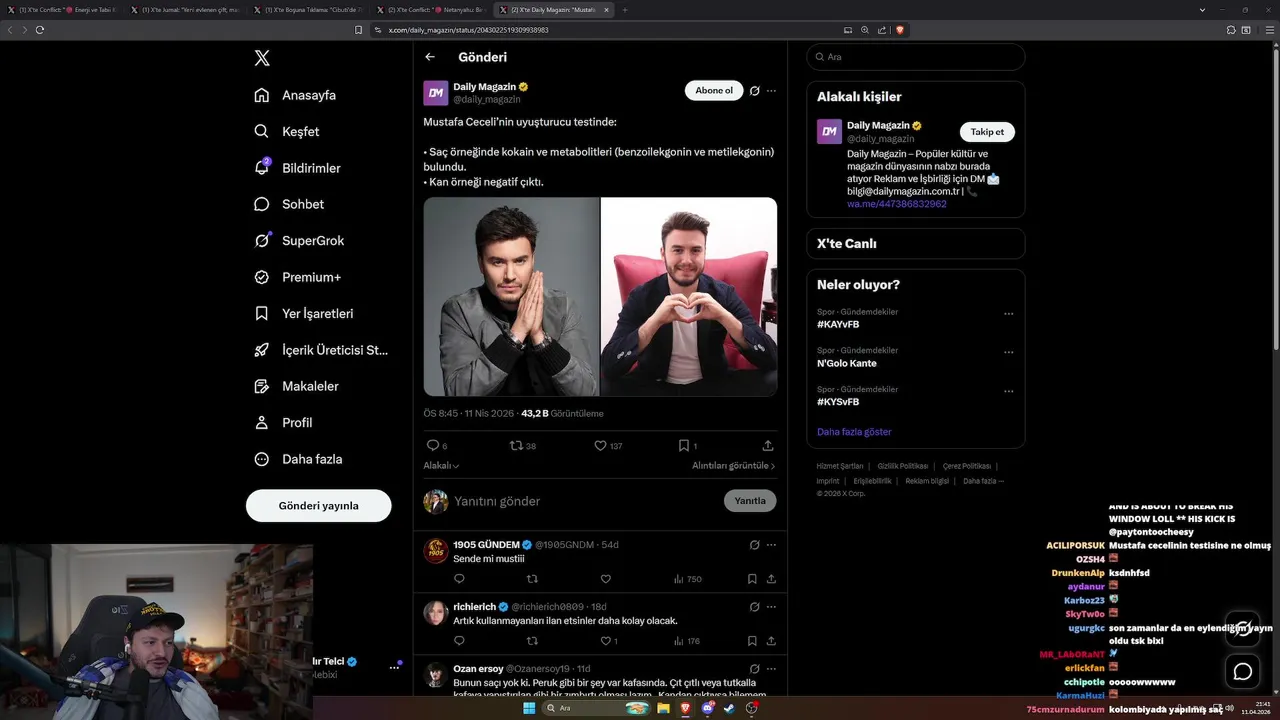The image size is (1280, 720).
Task: Expand the Daha fazla footer menu
Action: pyautogui.click(x=983, y=481)
